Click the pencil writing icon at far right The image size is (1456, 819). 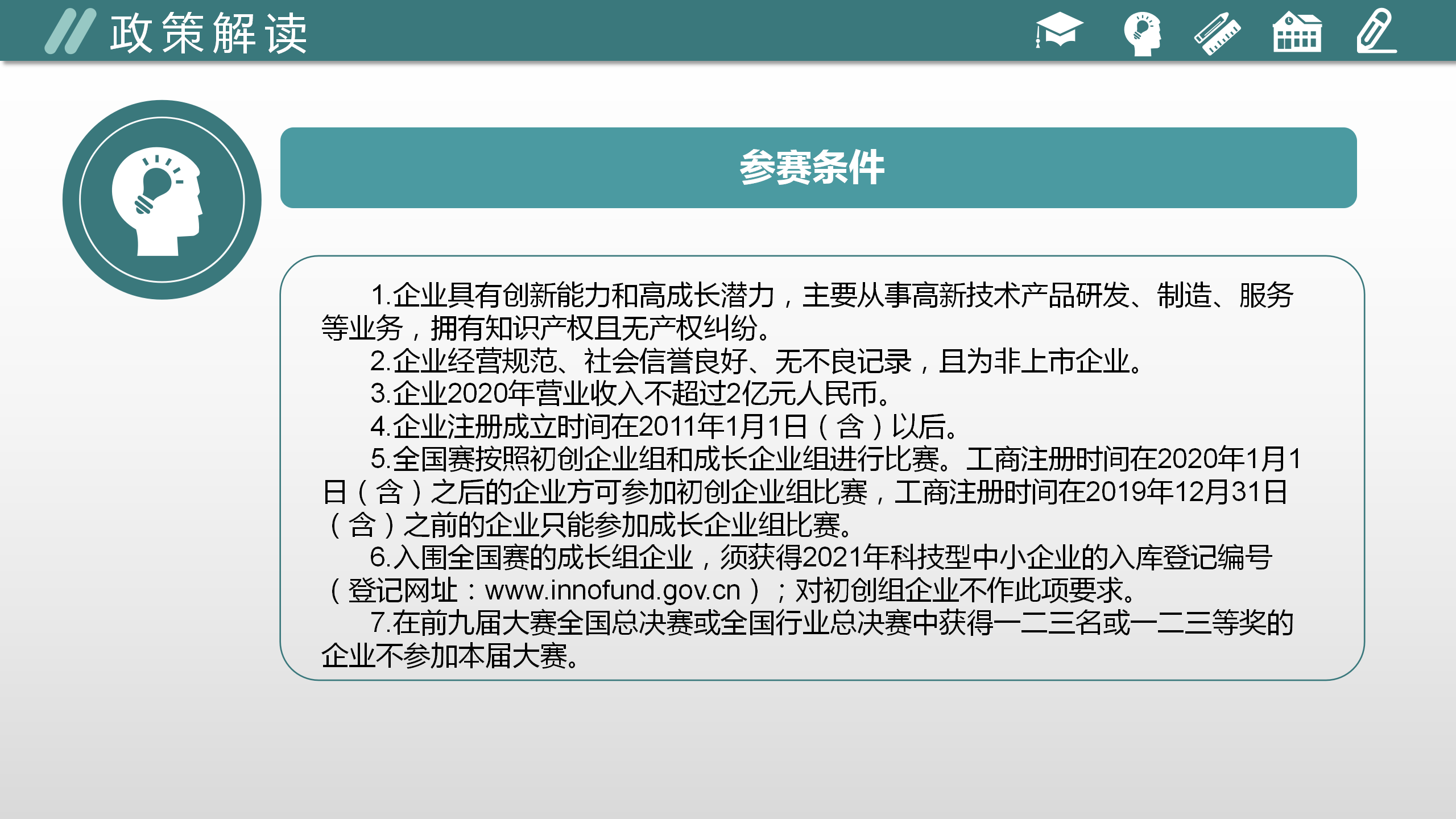tap(1376, 32)
